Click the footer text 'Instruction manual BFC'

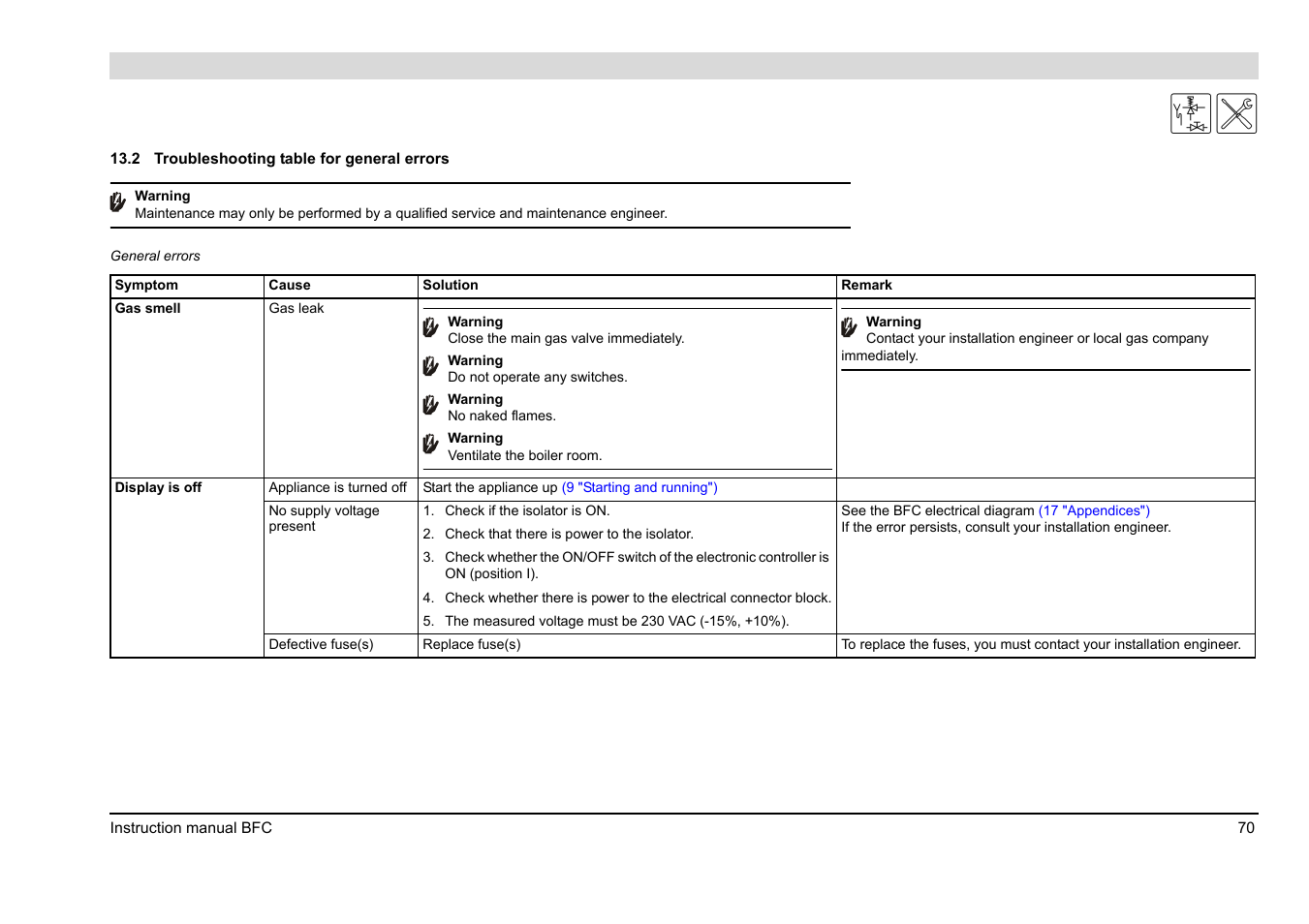coord(191,827)
